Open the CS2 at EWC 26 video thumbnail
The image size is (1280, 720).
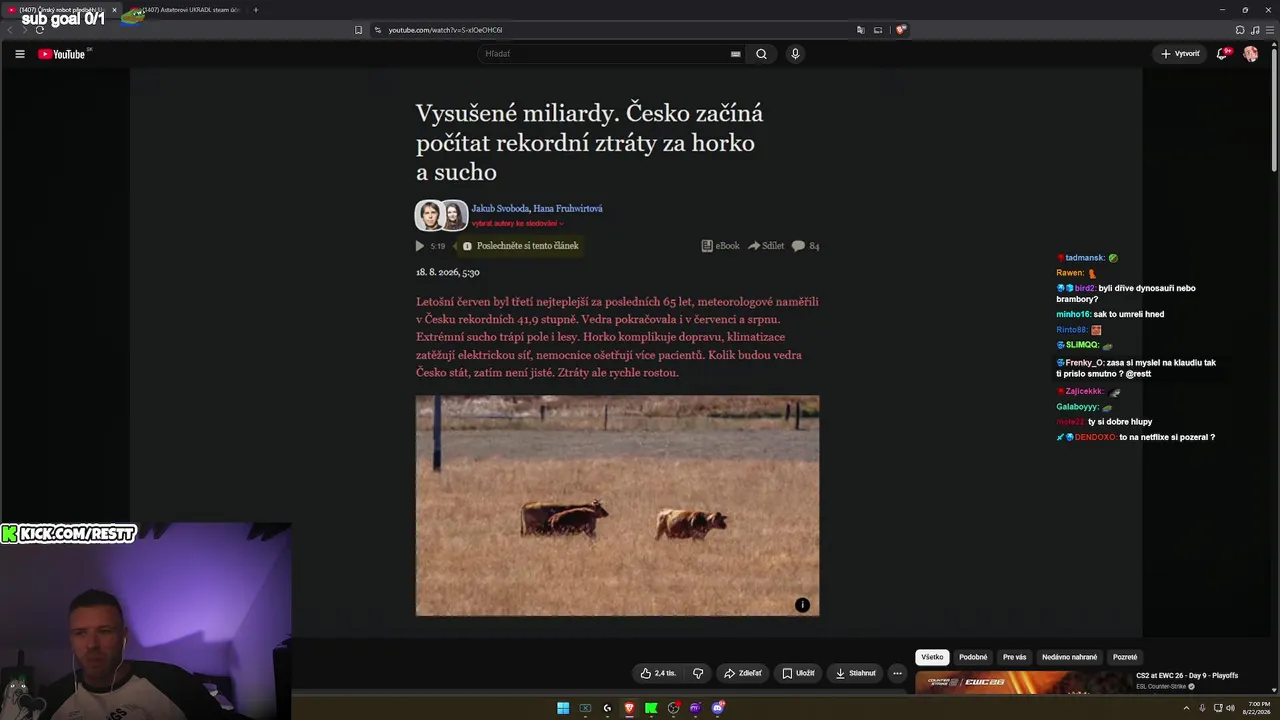click(1022, 682)
